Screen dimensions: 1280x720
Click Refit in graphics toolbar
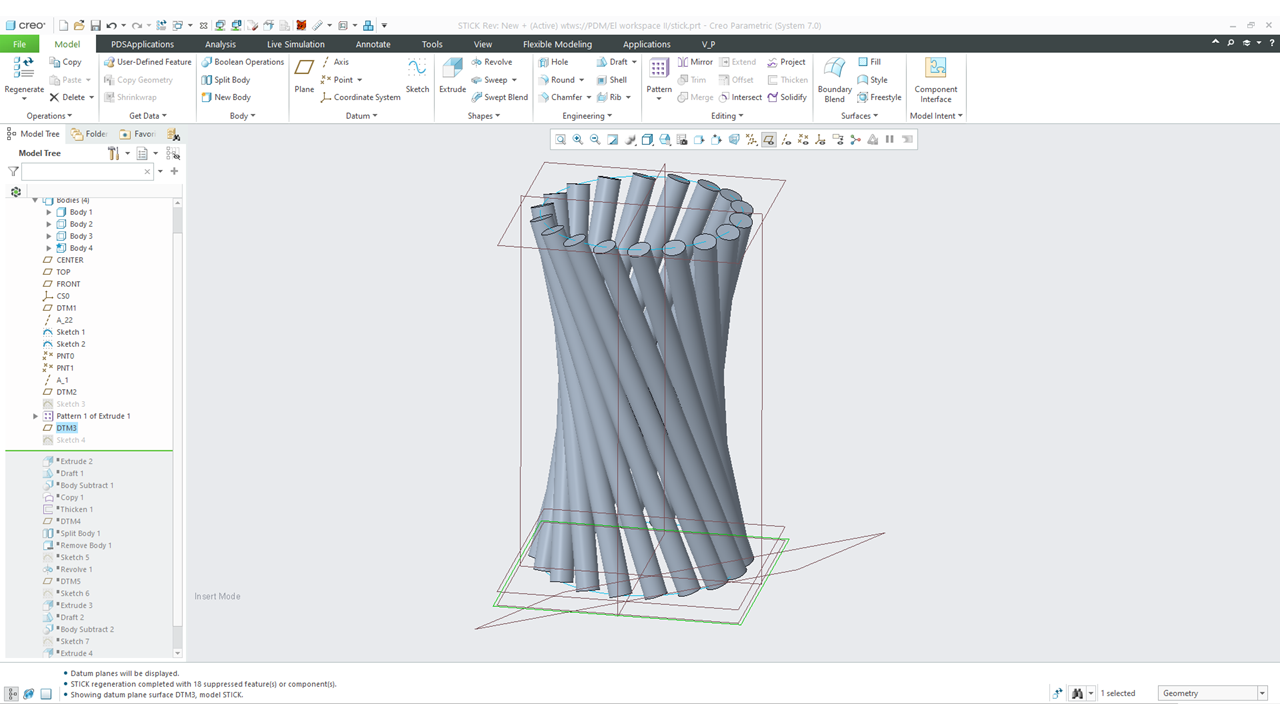[x=560, y=140]
